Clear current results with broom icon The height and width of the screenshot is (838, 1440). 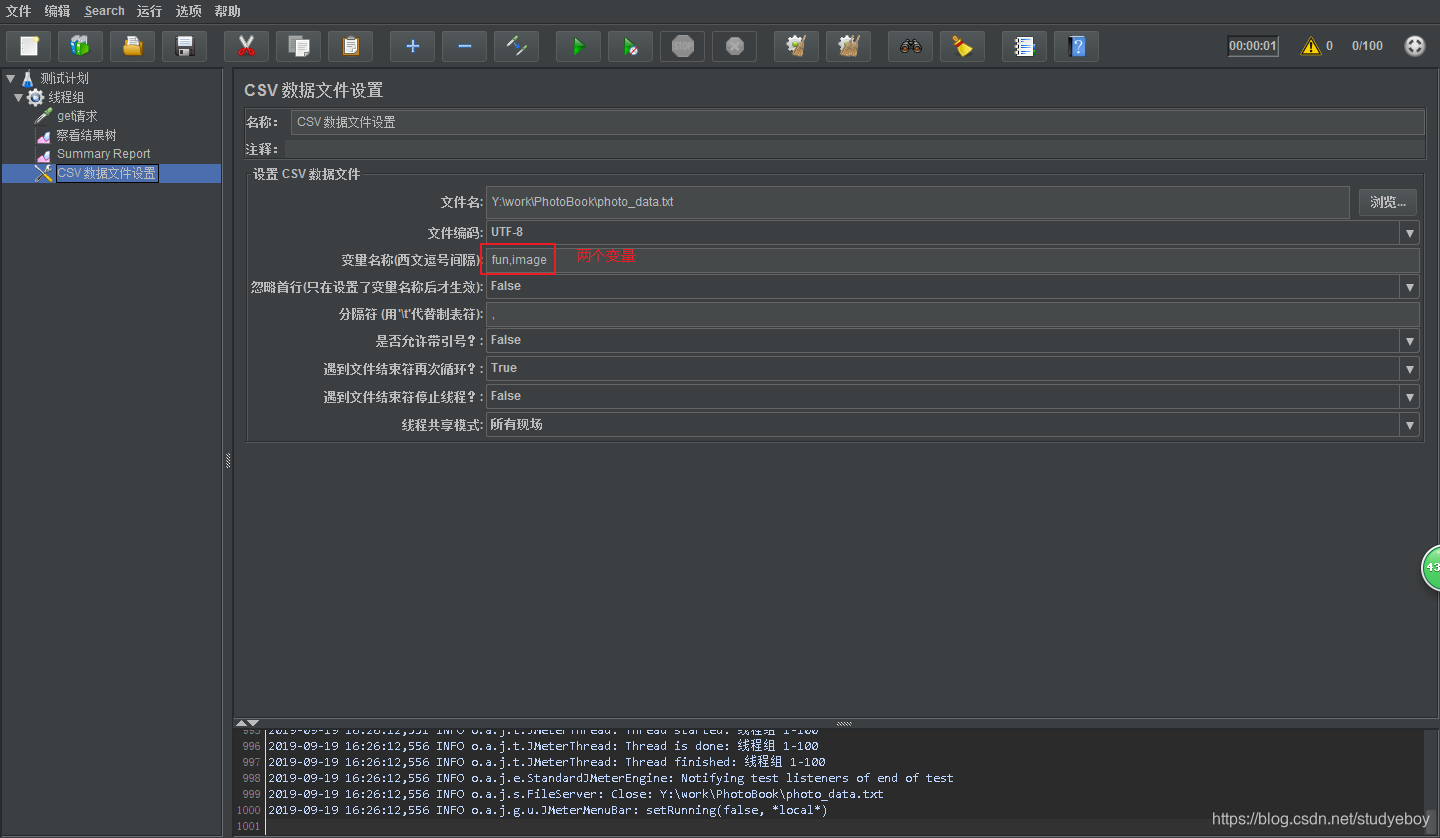coord(796,46)
